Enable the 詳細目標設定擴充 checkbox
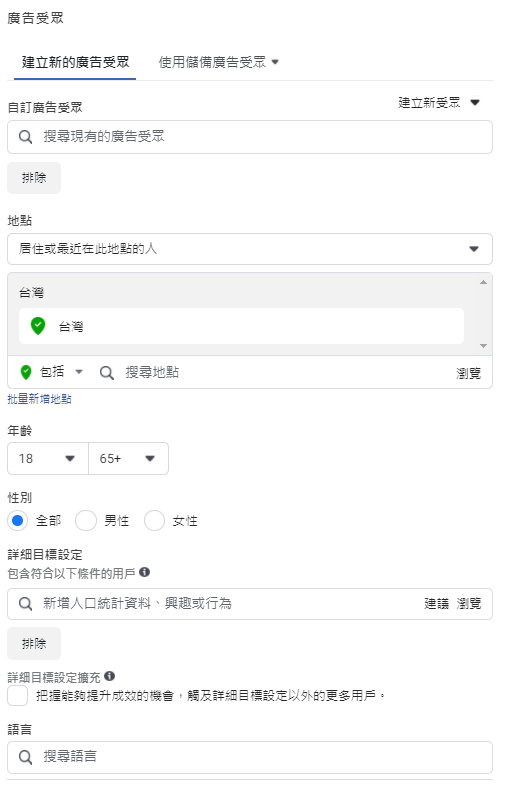The width and height of the screenshot is (505, 789). tap(18, 696)
